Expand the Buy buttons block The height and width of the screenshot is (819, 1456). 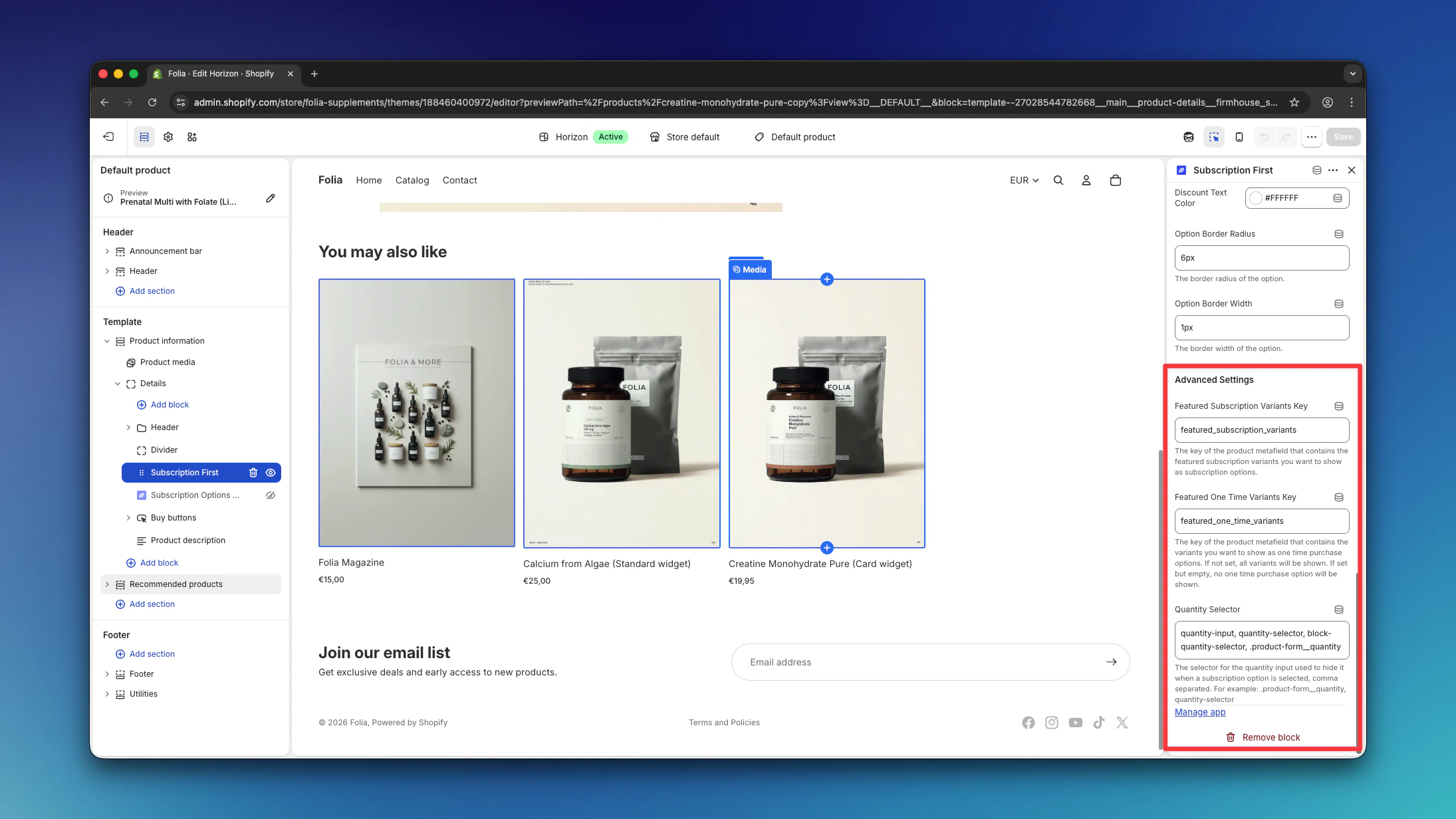128,518
